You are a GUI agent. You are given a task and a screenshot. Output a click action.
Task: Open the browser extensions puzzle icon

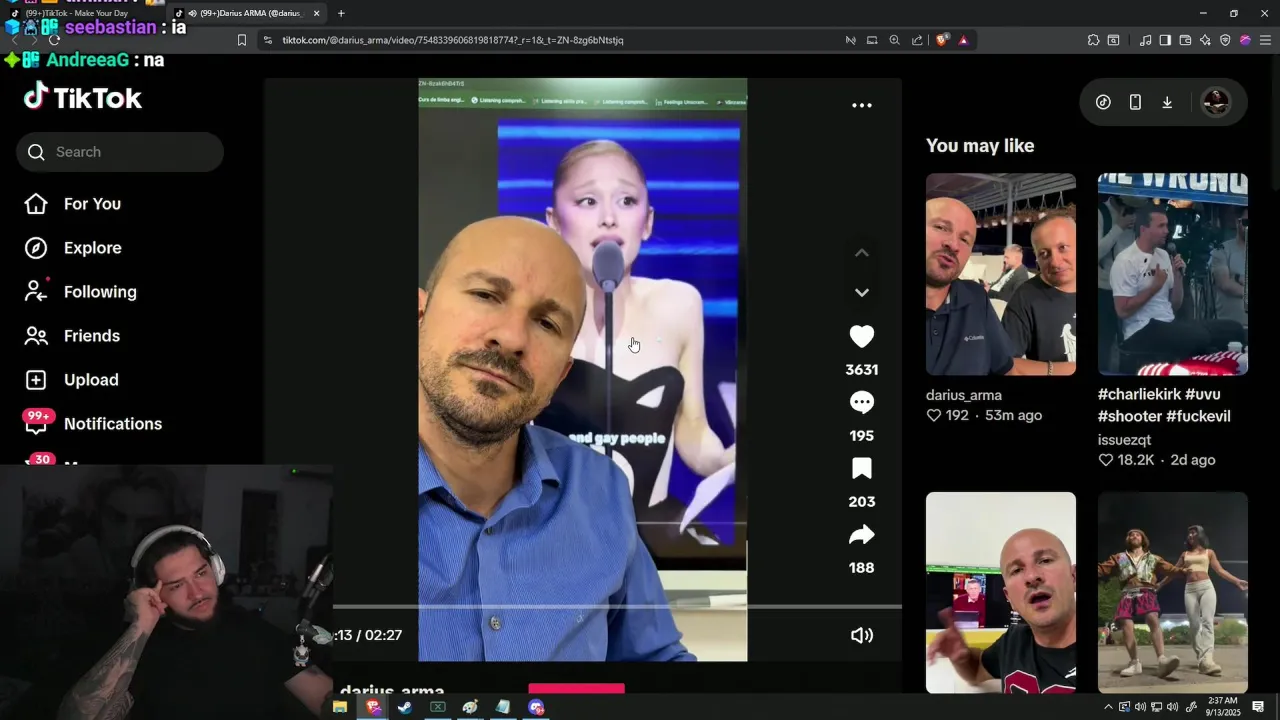pyautogui.click(x=1093, y=40)
